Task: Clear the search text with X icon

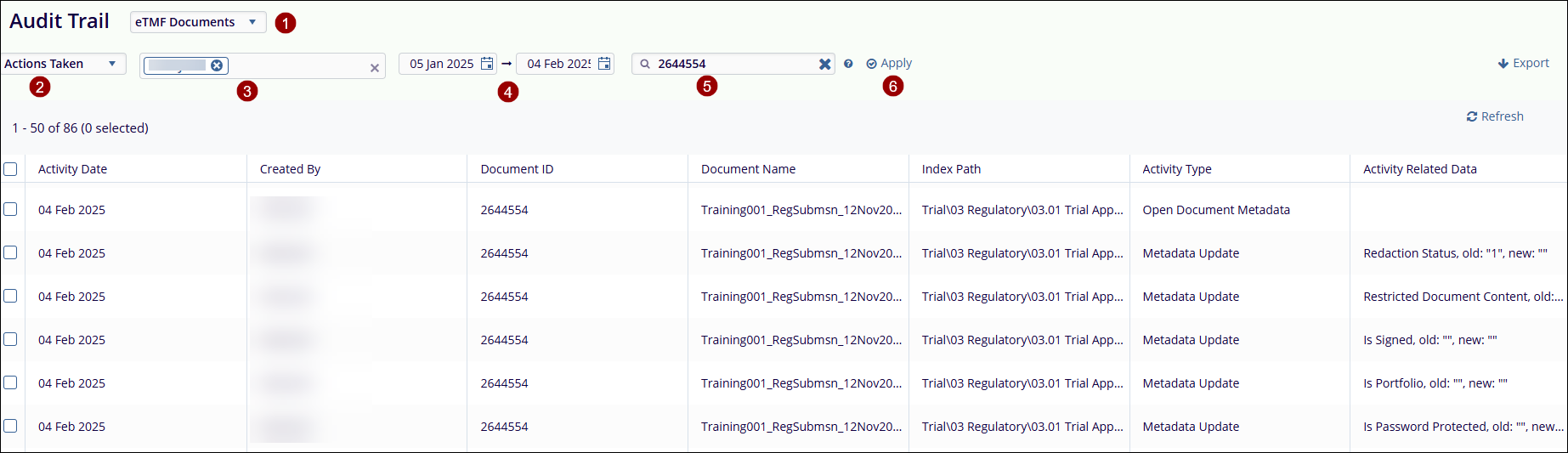Action: [824, 64]
